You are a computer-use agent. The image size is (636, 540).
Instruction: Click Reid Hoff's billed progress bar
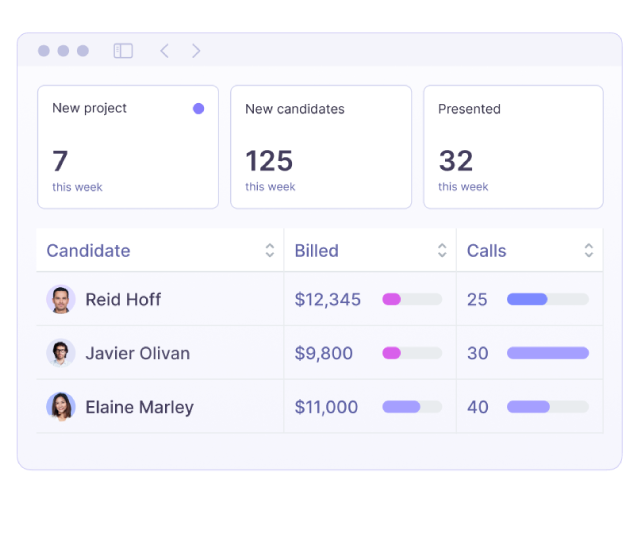click(x=412, y=299)
